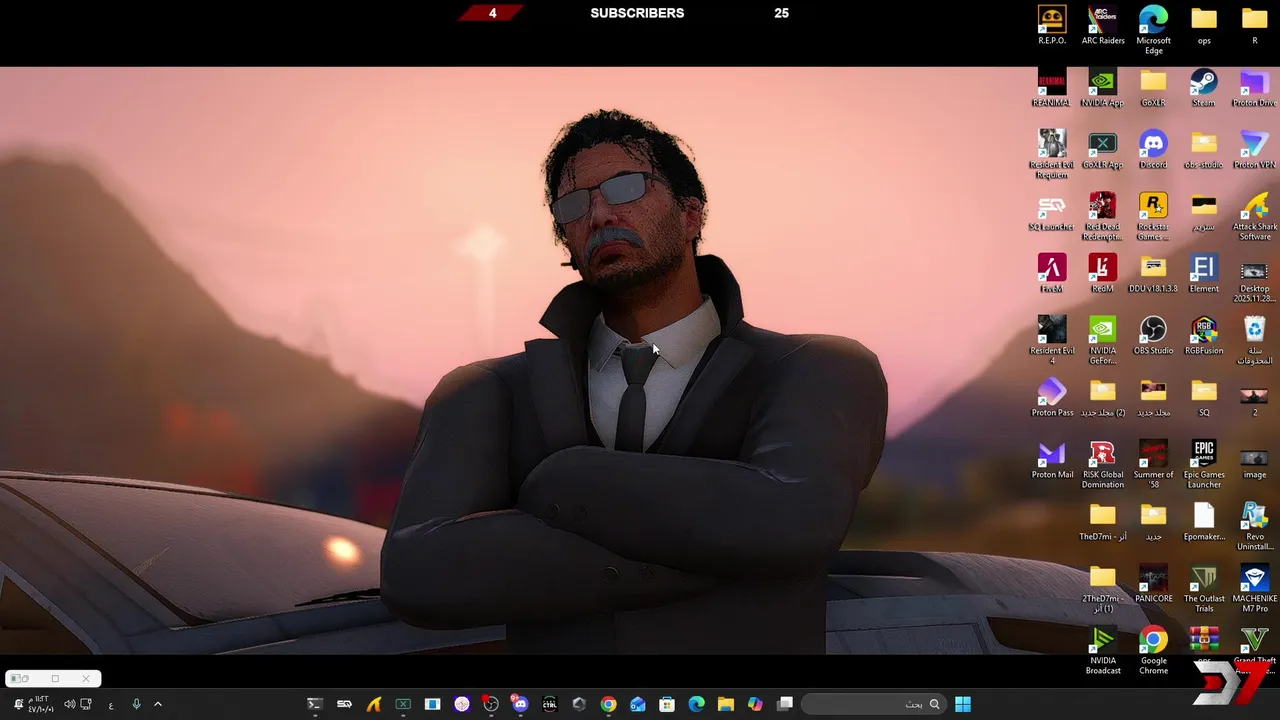Viewport: 1280px width, 720px height.
Task: Open Proton Mail
Action: pos(1052,460)
